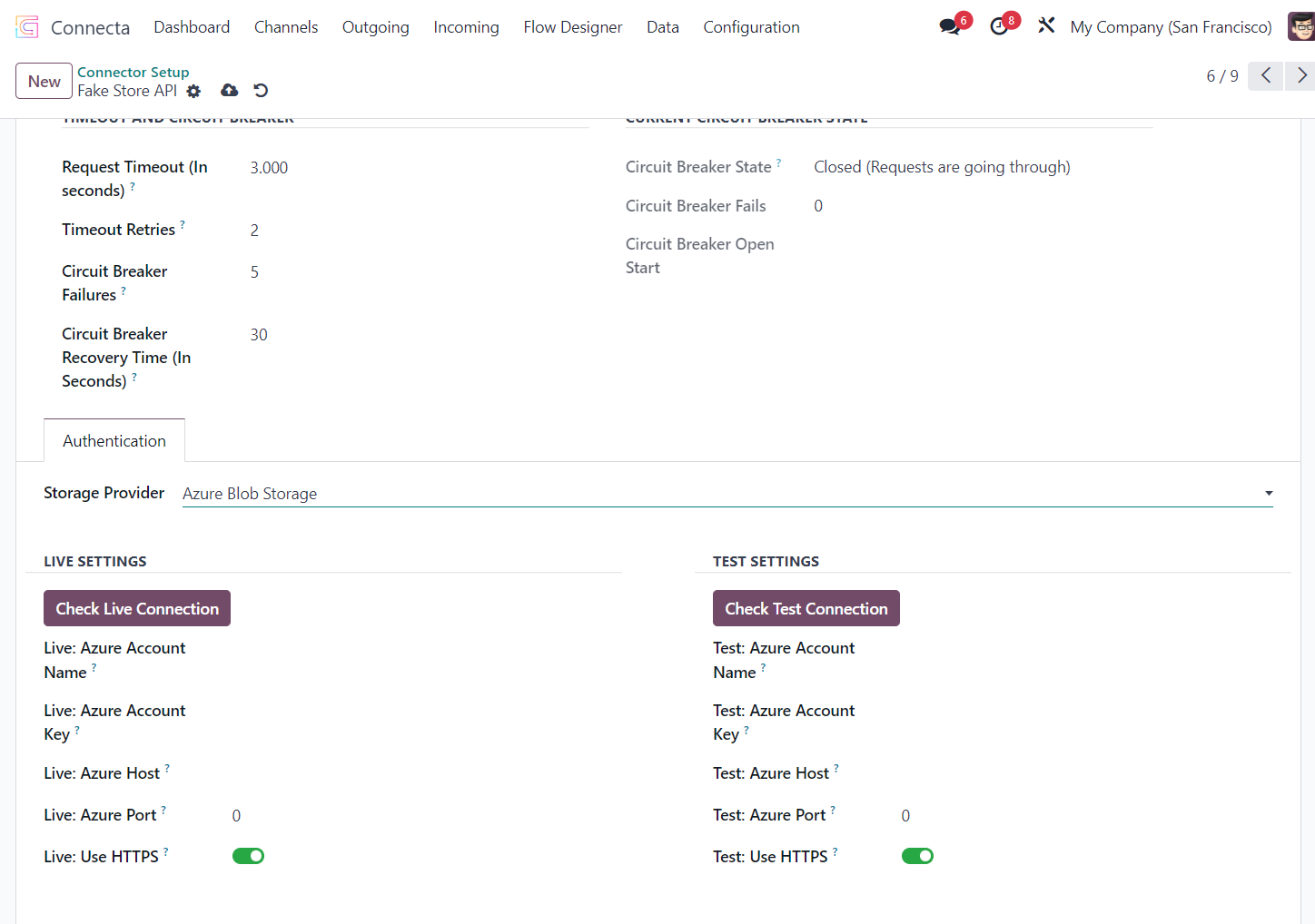Screen dimensions: 1315x924
Task: Go to the next record arrow
Action: tap(1301, 76)
